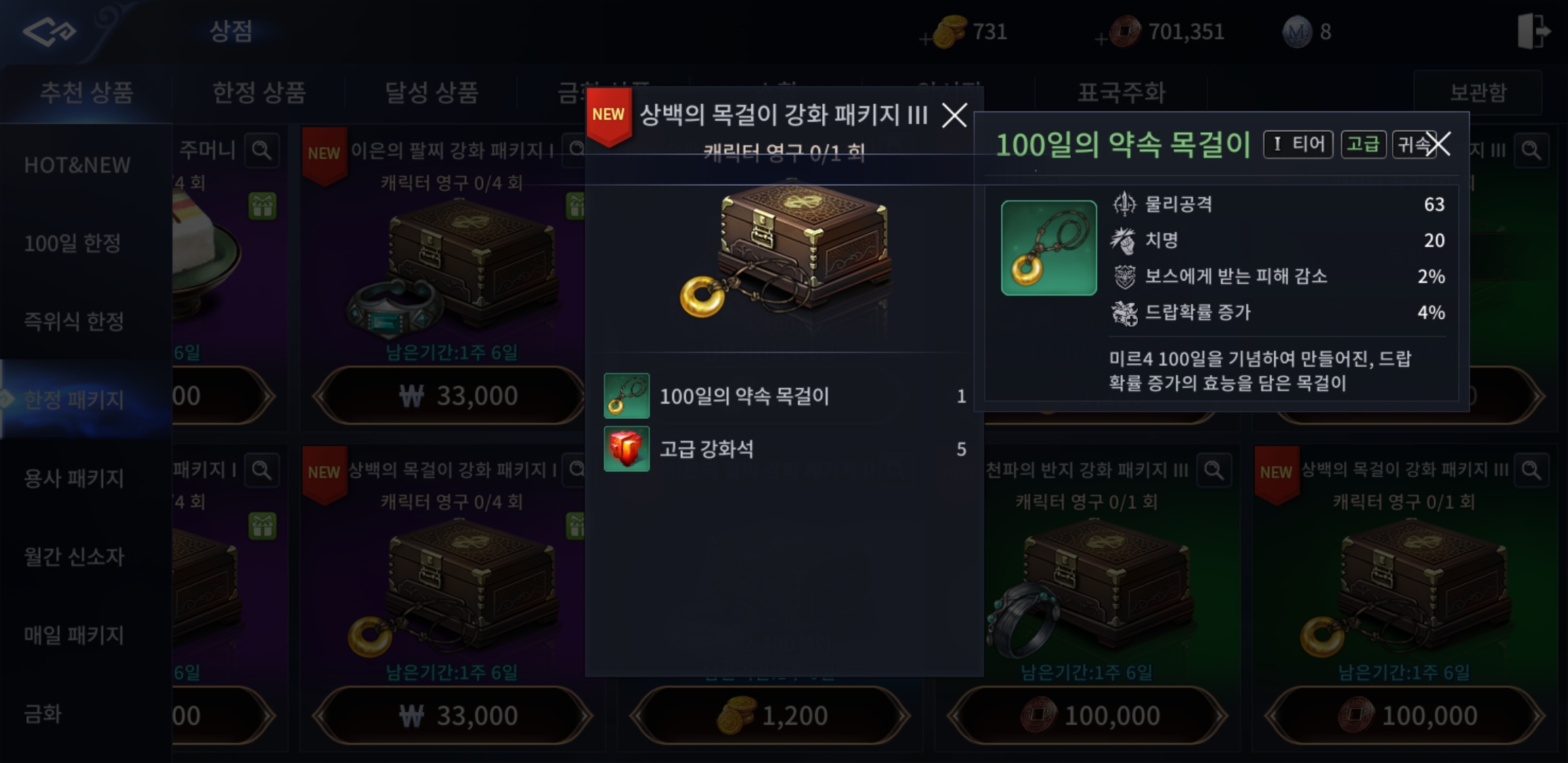Close the 상백의 목걸이 강화 패키지 III popup

pyautogui.click(x=954, y=115)
